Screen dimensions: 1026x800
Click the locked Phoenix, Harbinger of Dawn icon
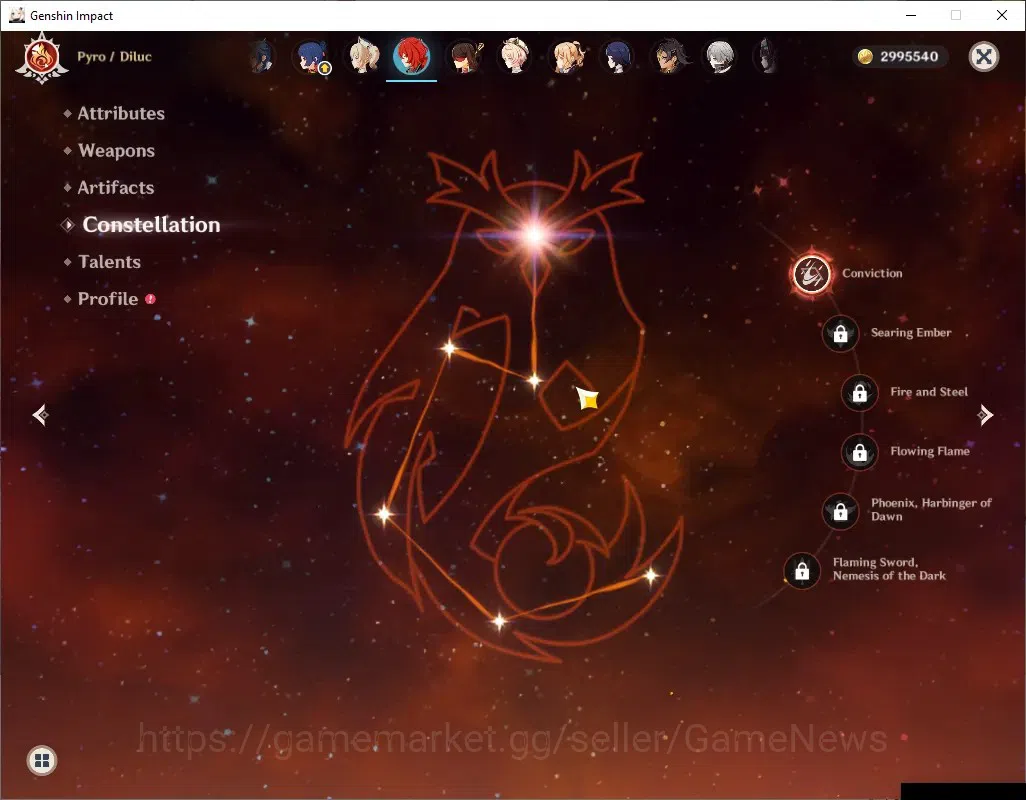pos(840,512)
